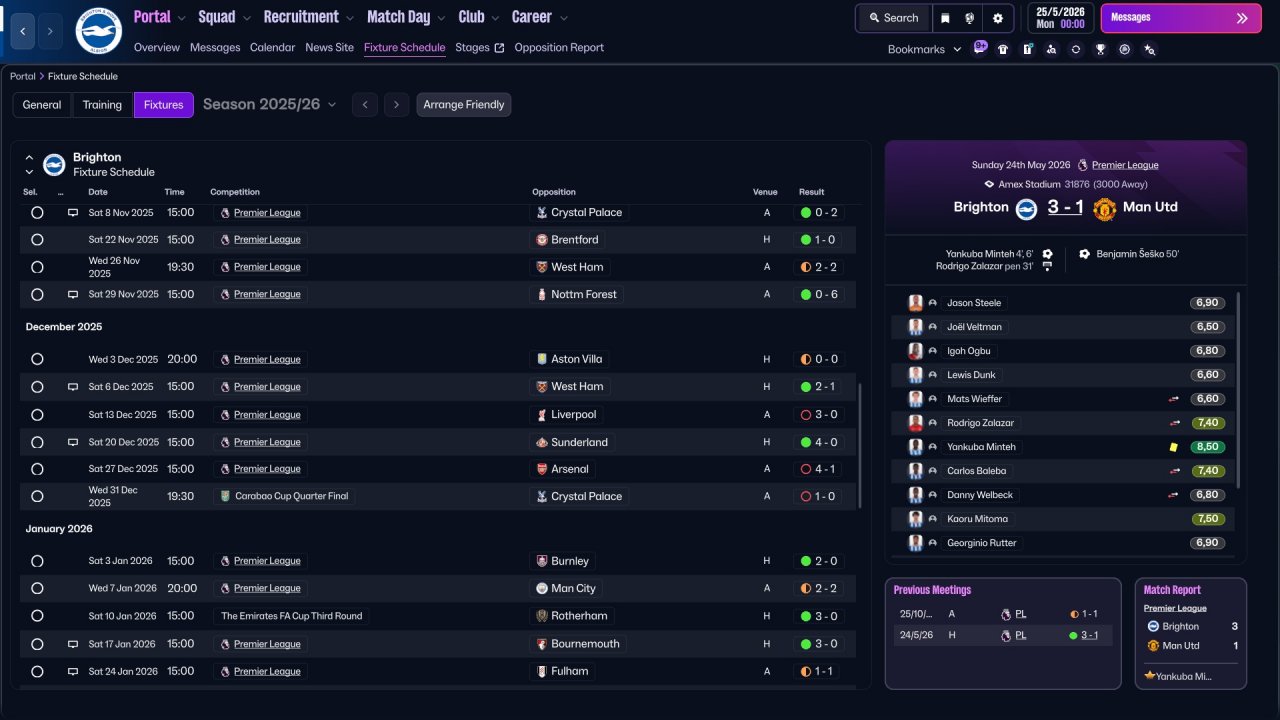Click the TV icon for Sat 6 Dec fixture
Viewport: 1280px width, 720px height.
[x=73, y=387]
